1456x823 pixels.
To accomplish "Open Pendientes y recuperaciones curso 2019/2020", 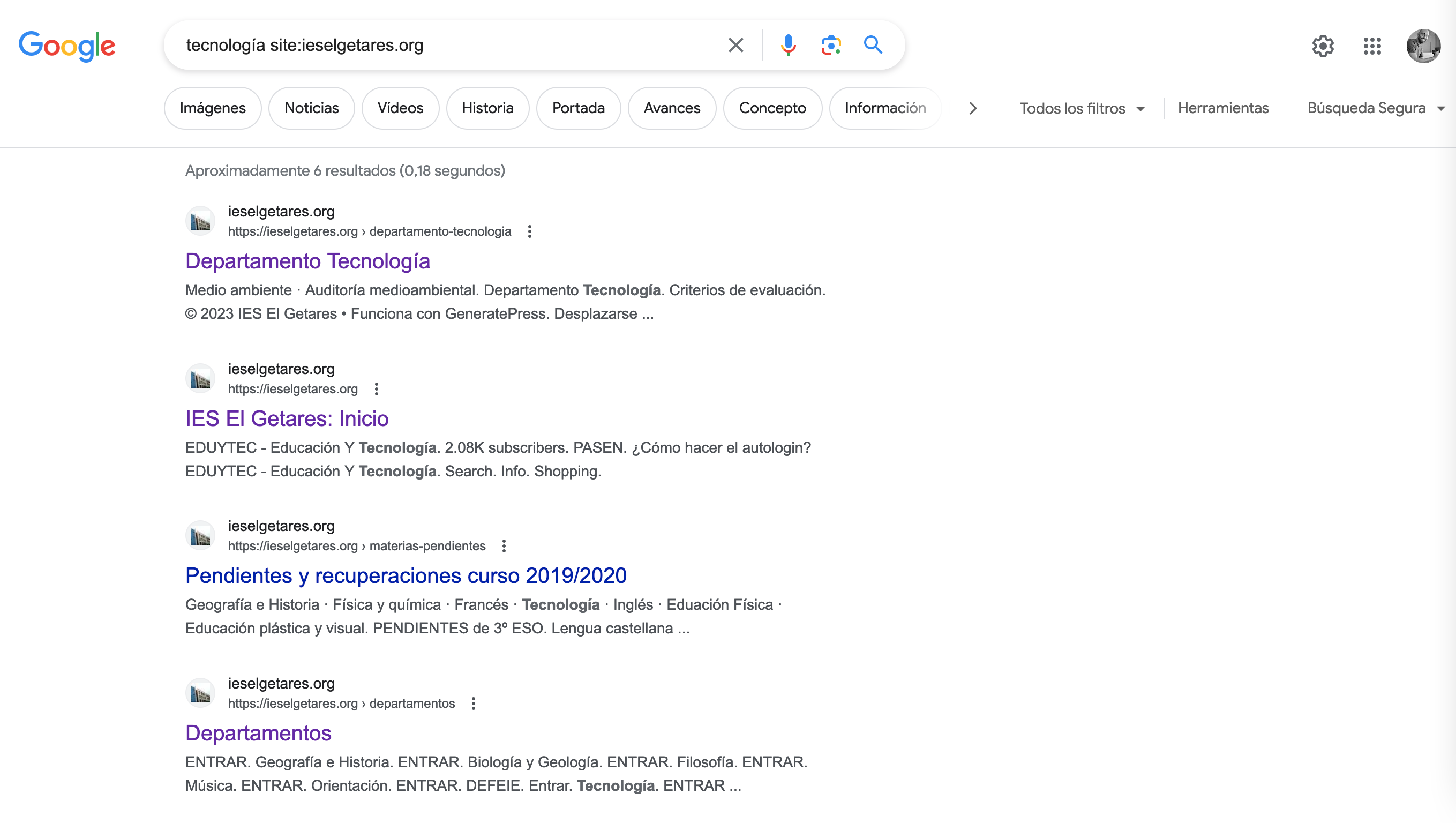I will pyautogui.click(x=406, y=575).
